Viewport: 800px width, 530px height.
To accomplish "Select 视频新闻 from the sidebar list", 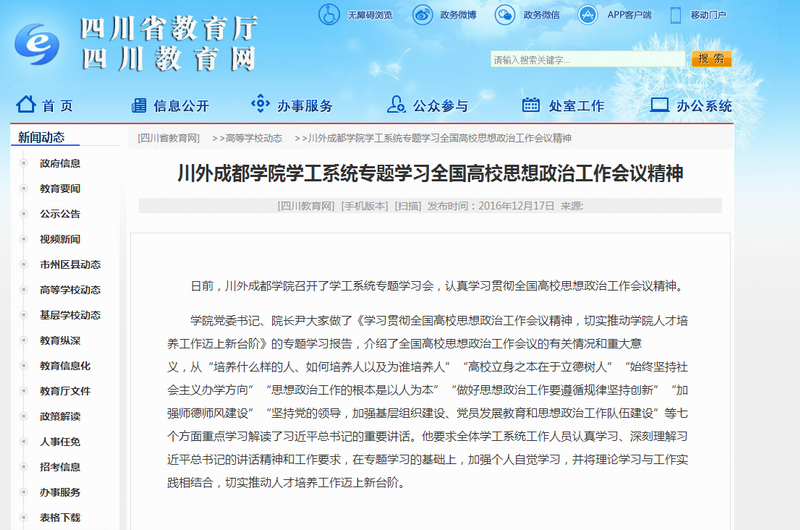I will [60, 239].
